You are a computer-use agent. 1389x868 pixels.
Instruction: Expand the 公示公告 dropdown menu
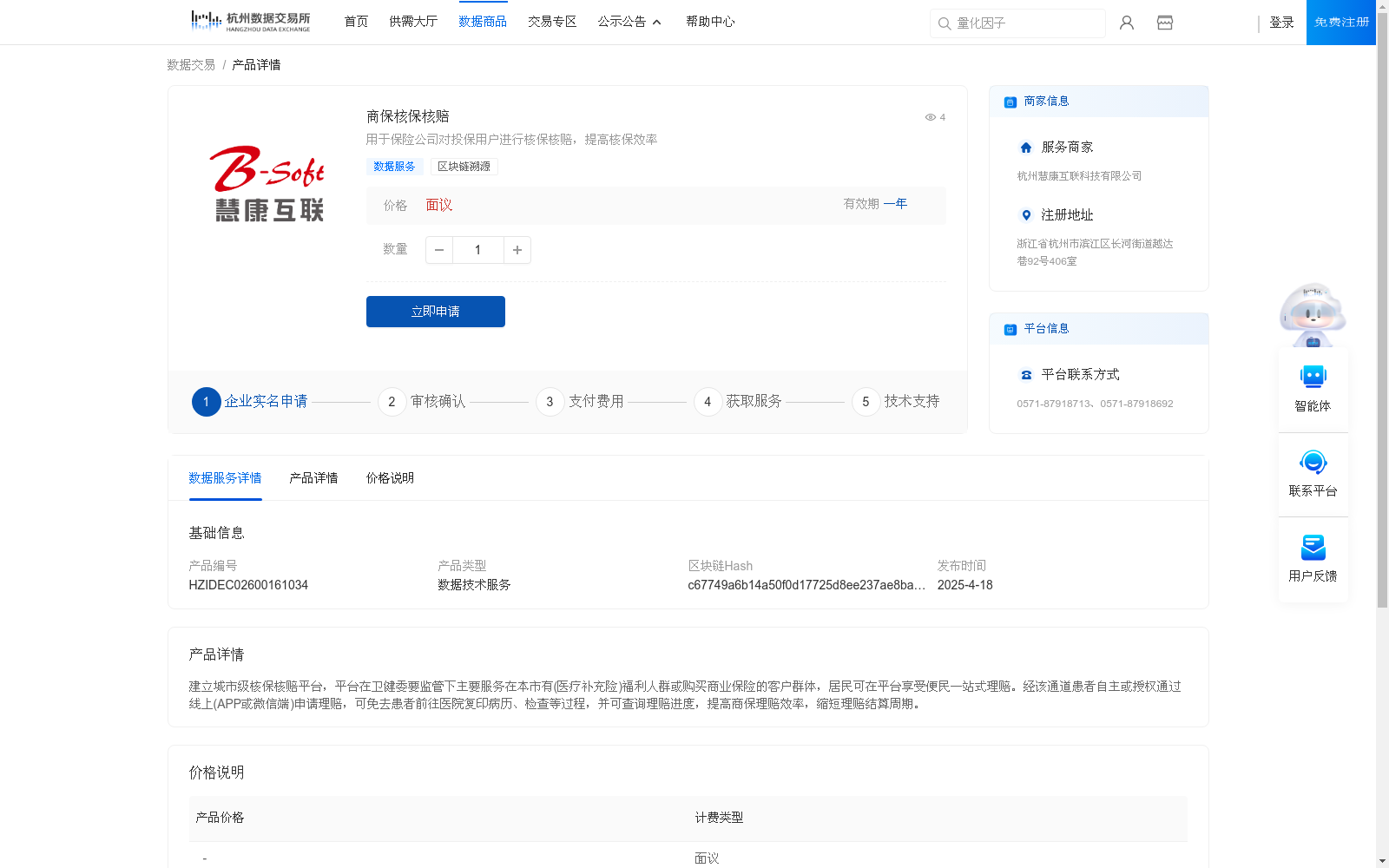629,22
